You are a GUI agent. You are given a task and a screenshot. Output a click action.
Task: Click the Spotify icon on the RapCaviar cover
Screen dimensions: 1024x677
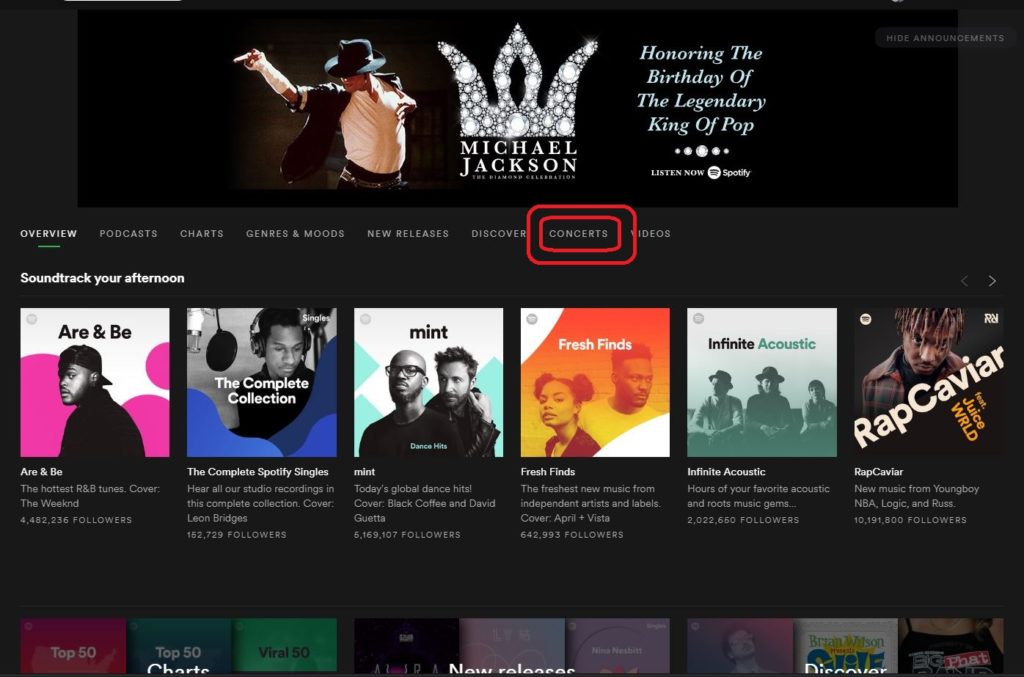click(x=867, y=320)
